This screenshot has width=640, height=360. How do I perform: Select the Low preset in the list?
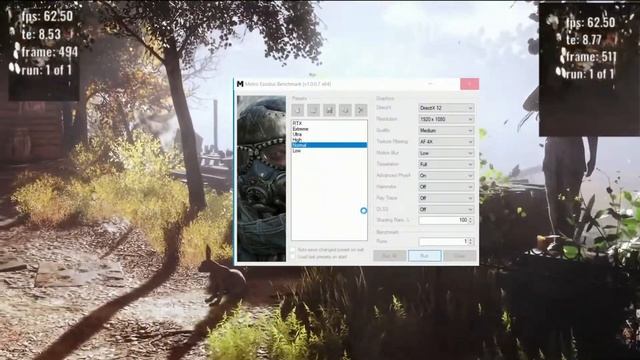(329, 151)
